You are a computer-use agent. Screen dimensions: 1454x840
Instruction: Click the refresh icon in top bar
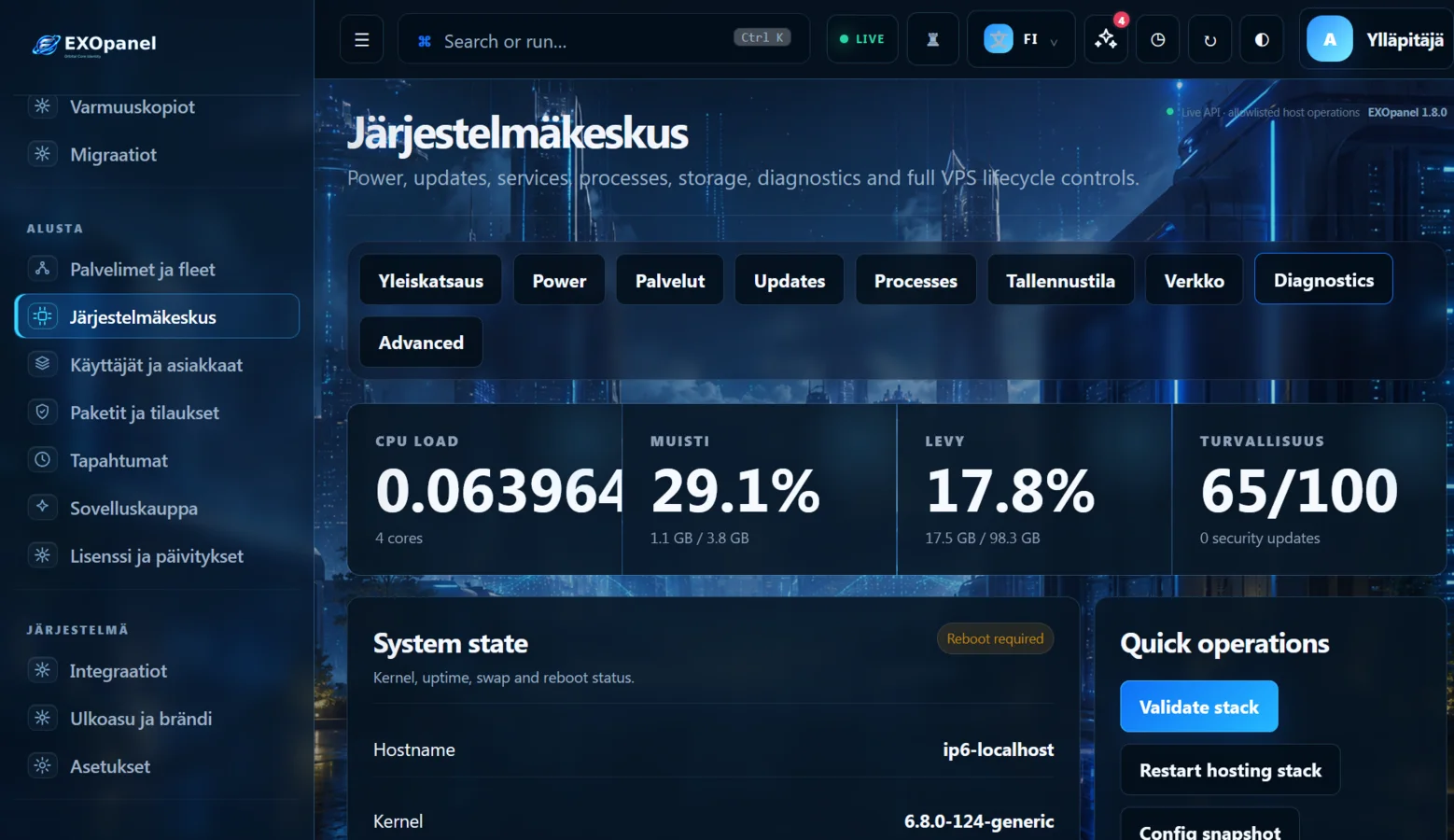pyautogui.click(x=1209, y=39)
